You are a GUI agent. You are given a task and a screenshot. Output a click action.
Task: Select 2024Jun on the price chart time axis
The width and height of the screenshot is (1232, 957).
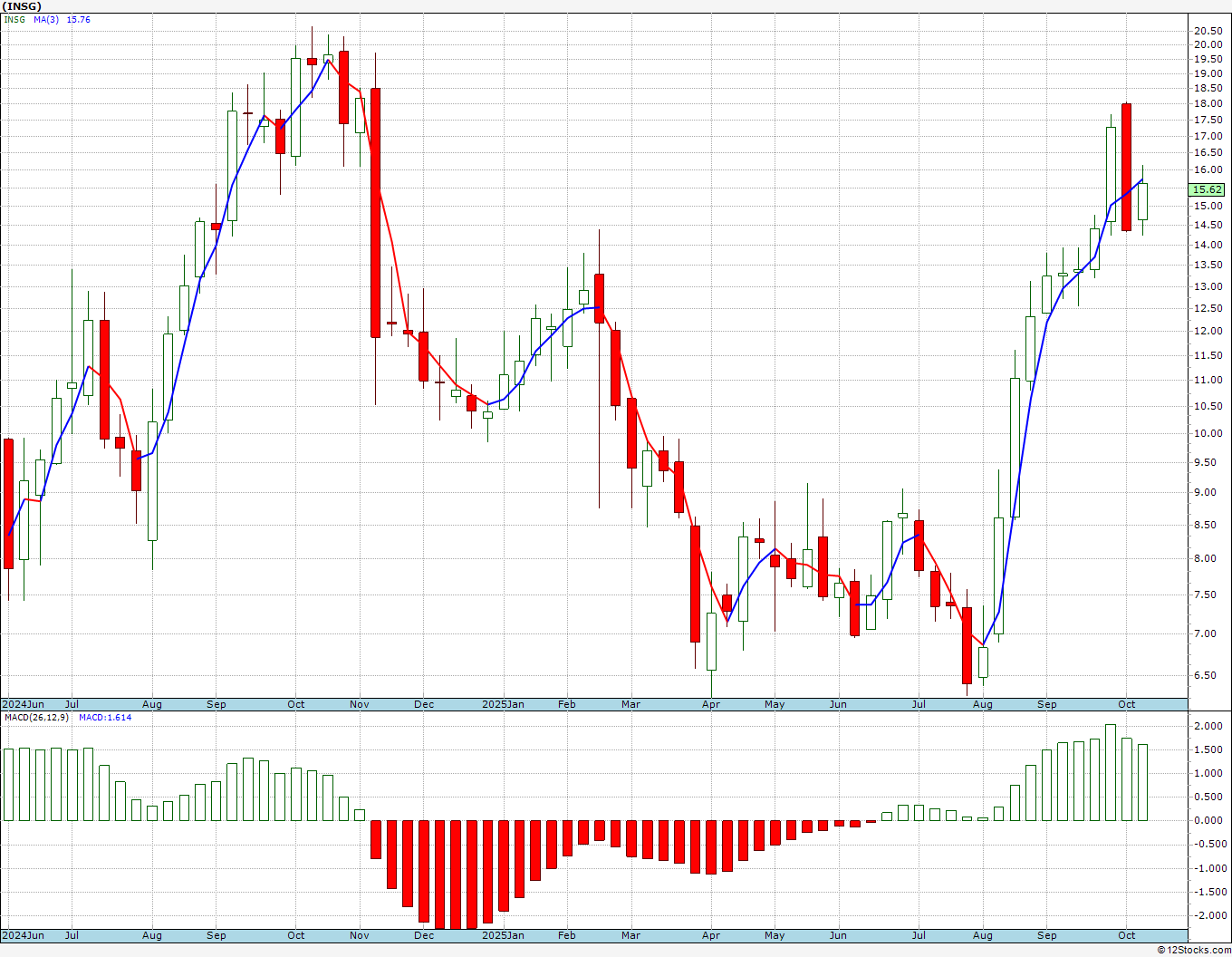tap(23, 704)
